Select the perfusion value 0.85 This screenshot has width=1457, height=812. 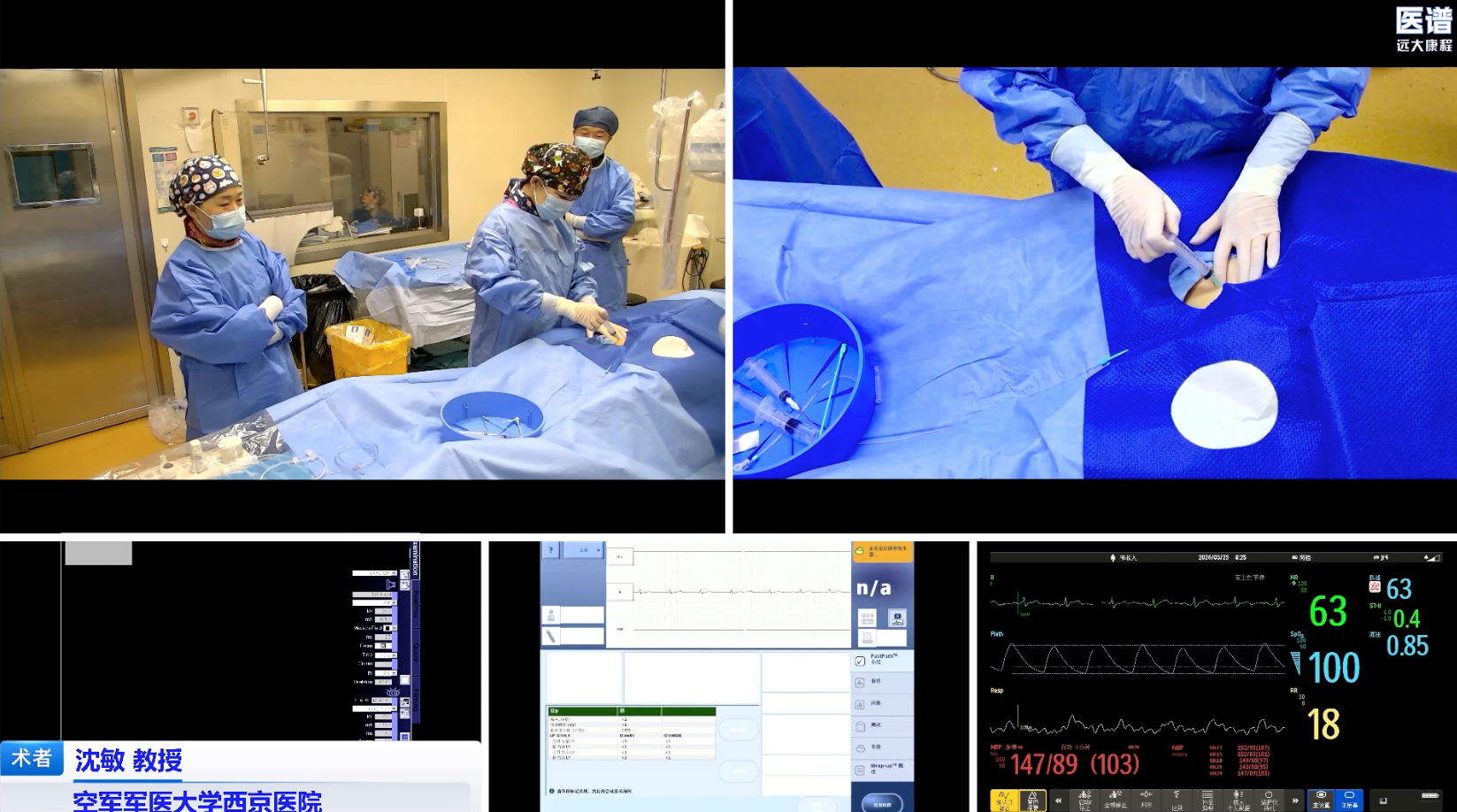point(1407,647)
